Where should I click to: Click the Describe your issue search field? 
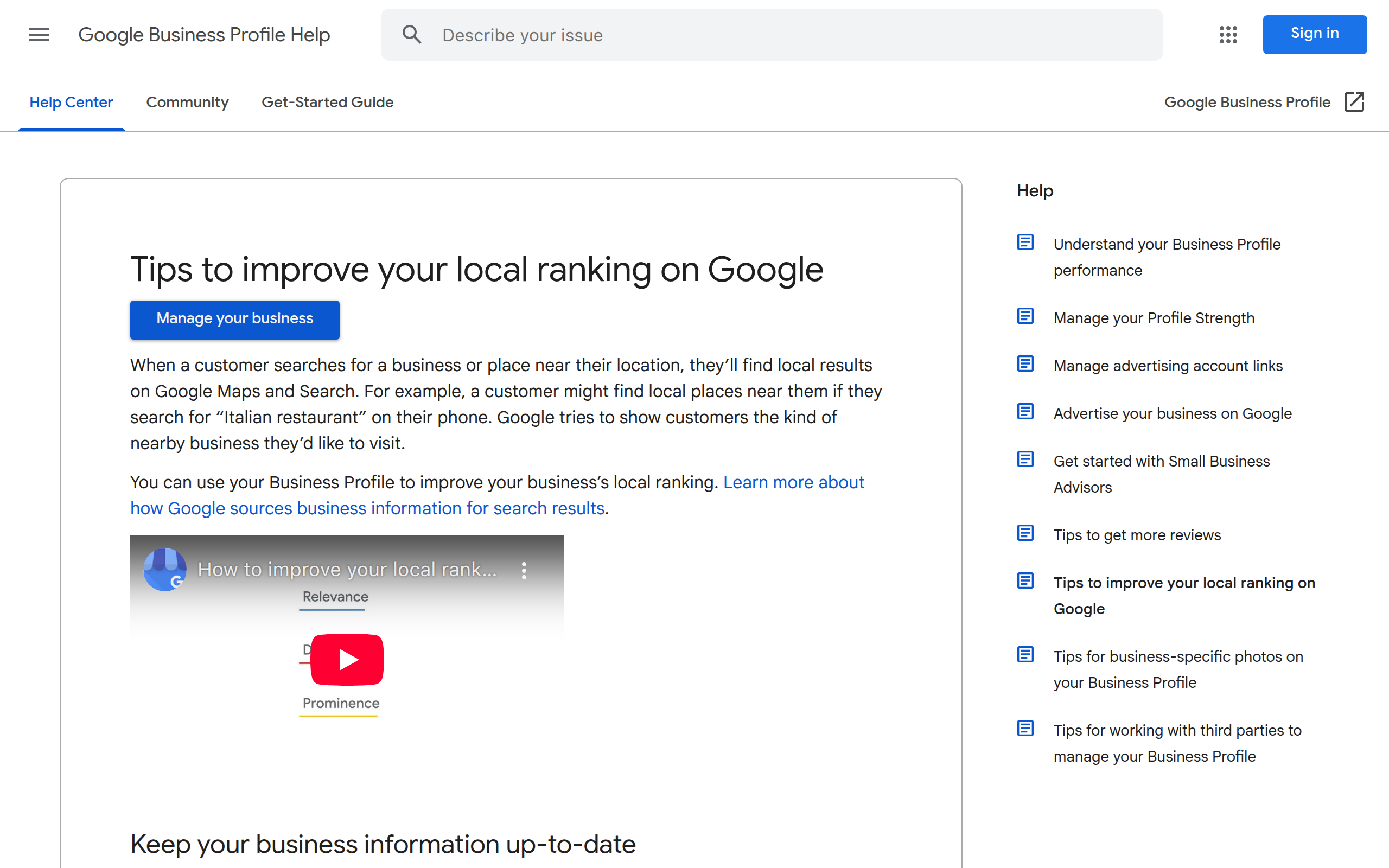[x=689, y=34]
